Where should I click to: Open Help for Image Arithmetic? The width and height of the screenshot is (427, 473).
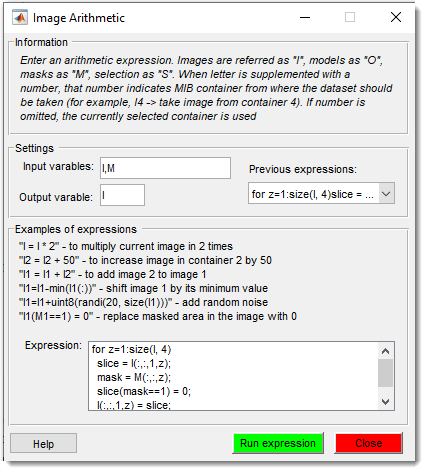coord(43,444)
